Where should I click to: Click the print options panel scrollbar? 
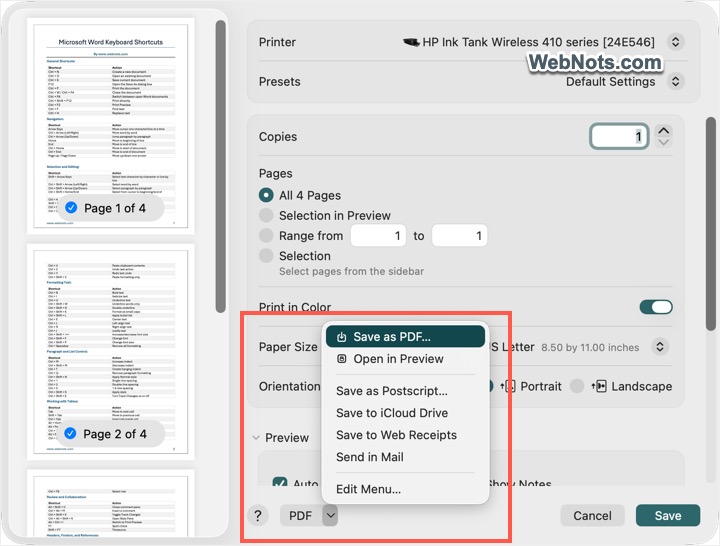point(711,224)
